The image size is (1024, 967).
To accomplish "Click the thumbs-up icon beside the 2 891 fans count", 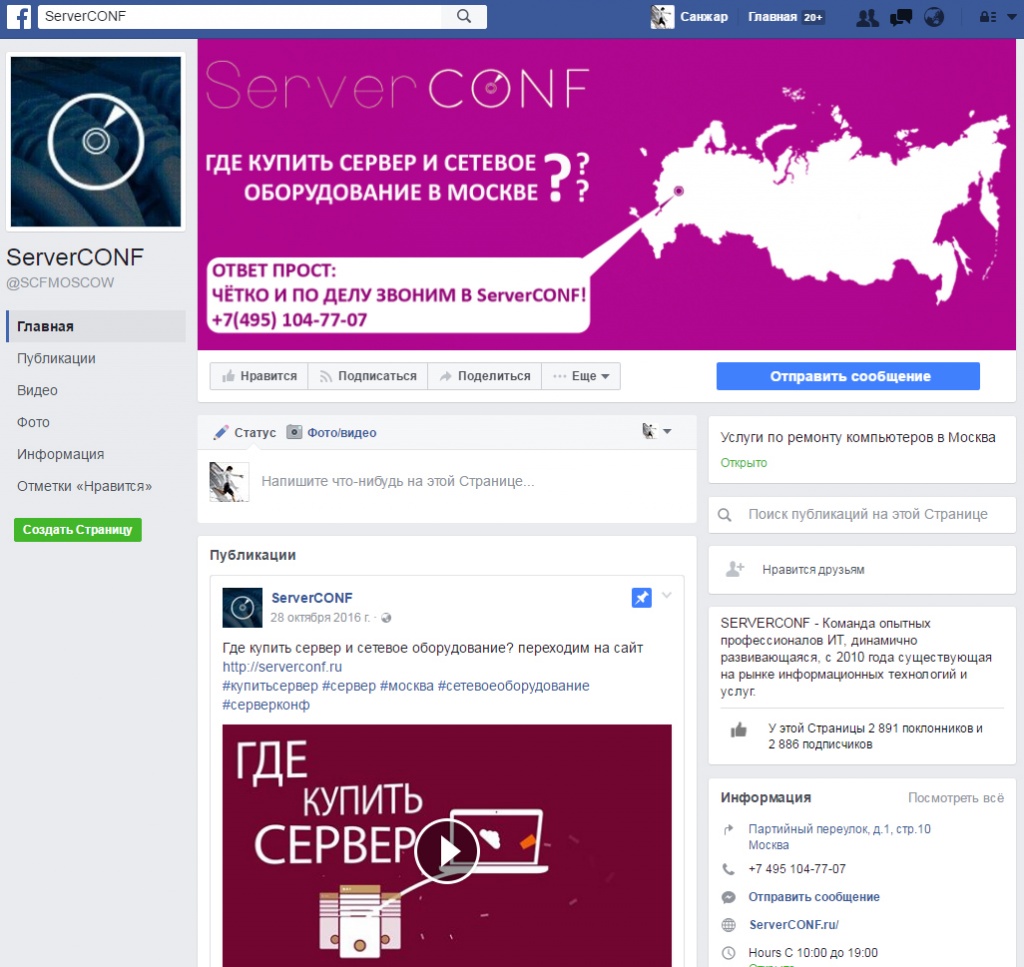I will (x=739, y=729).
